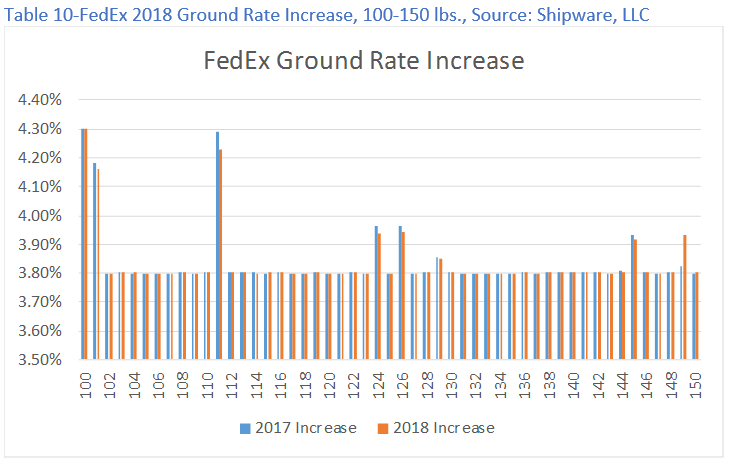Click the 106 x-axis label
This screenshot has height=469, width=731.
[x=159, y=385]
